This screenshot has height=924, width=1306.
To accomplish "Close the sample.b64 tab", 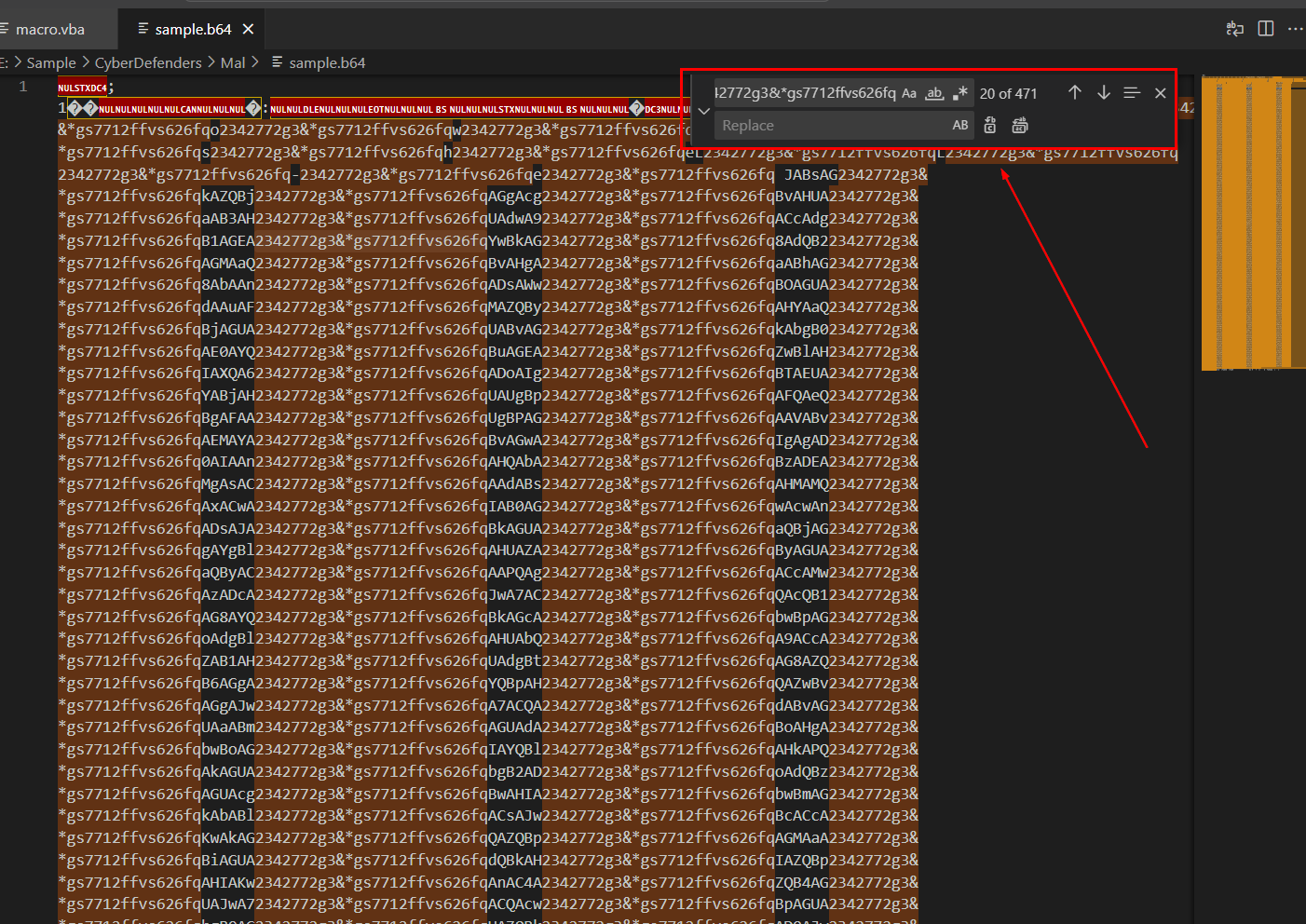I will point(248,29).
